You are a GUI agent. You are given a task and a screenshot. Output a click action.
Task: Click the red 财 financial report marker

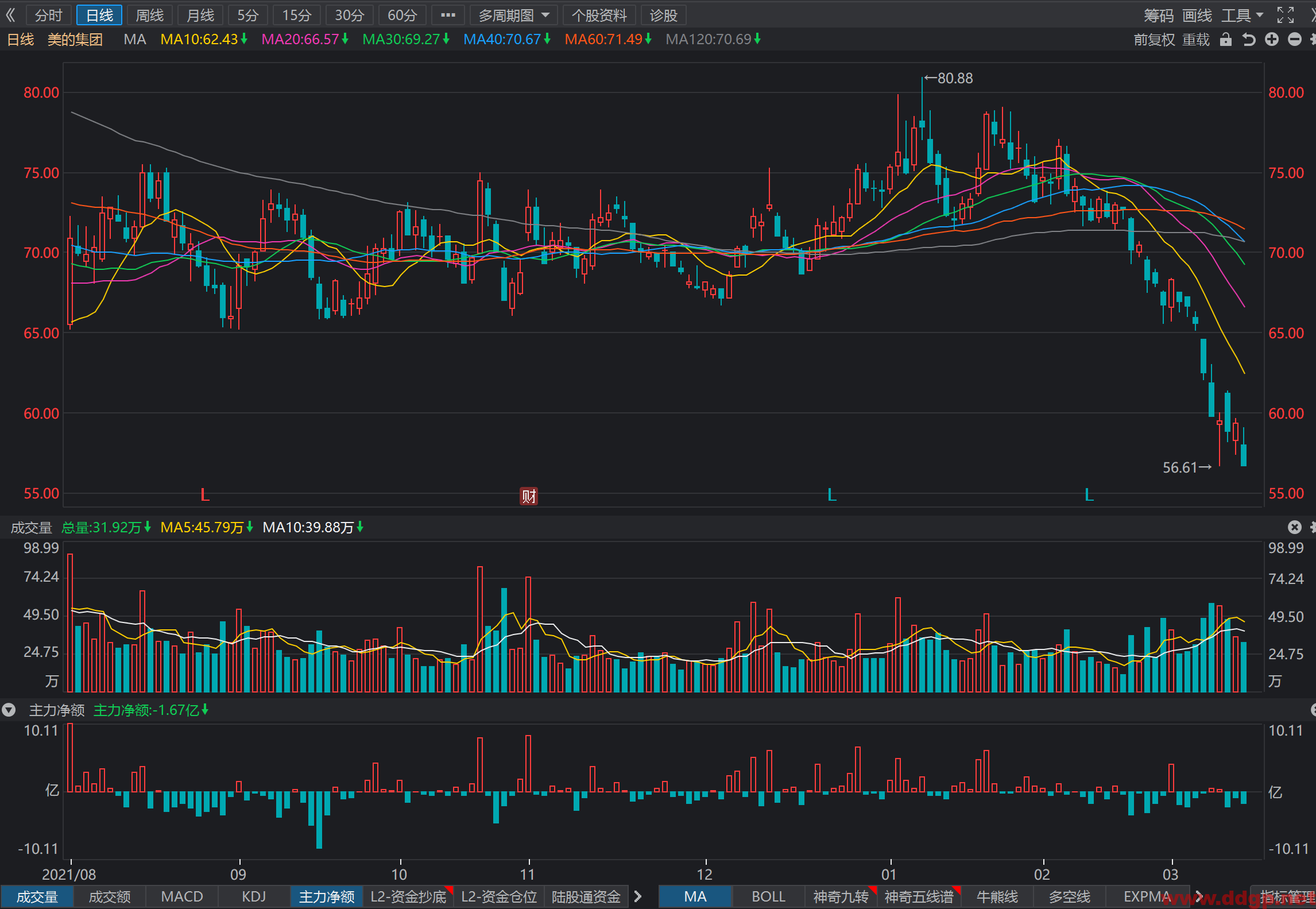click(529, 496)
